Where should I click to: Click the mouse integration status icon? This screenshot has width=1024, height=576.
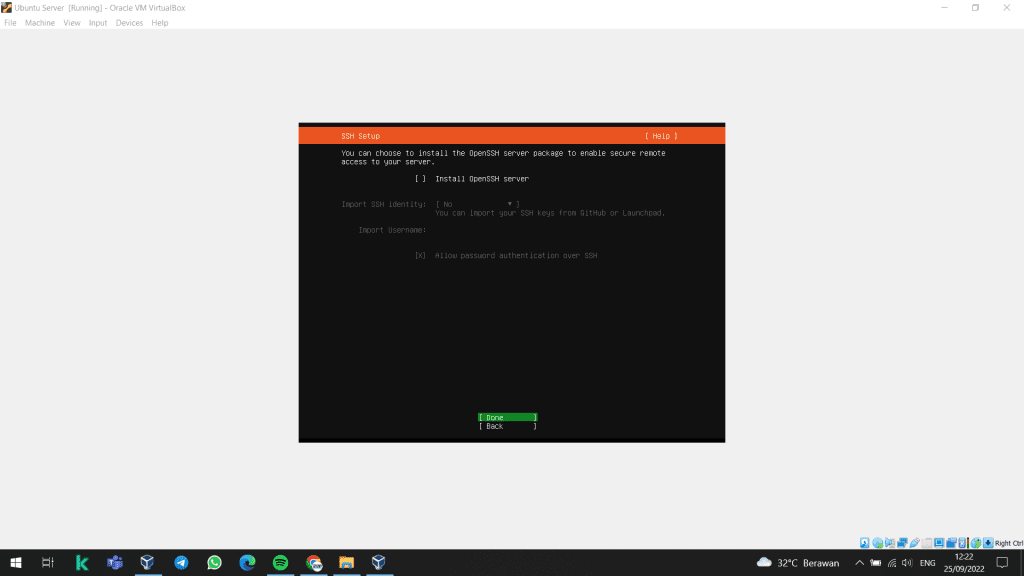pyautogui.click(x=976, y=543)
